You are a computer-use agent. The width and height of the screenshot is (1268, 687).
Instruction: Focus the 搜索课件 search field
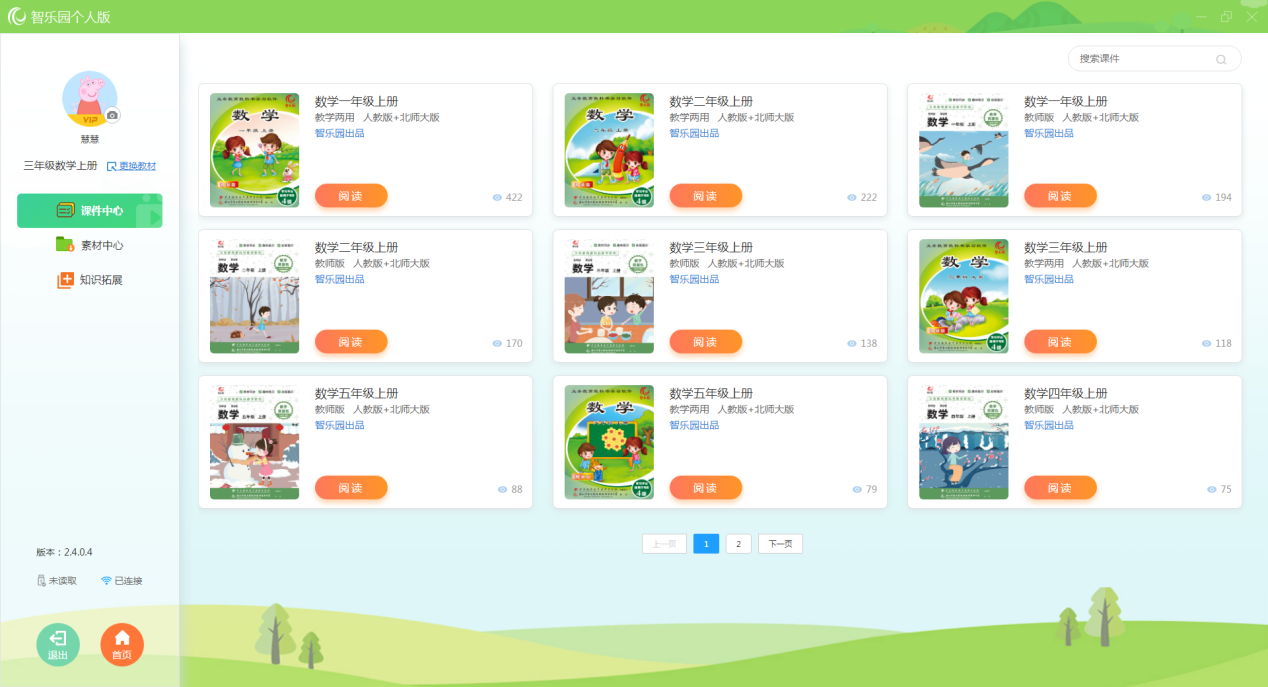(x=1154, y=58)
